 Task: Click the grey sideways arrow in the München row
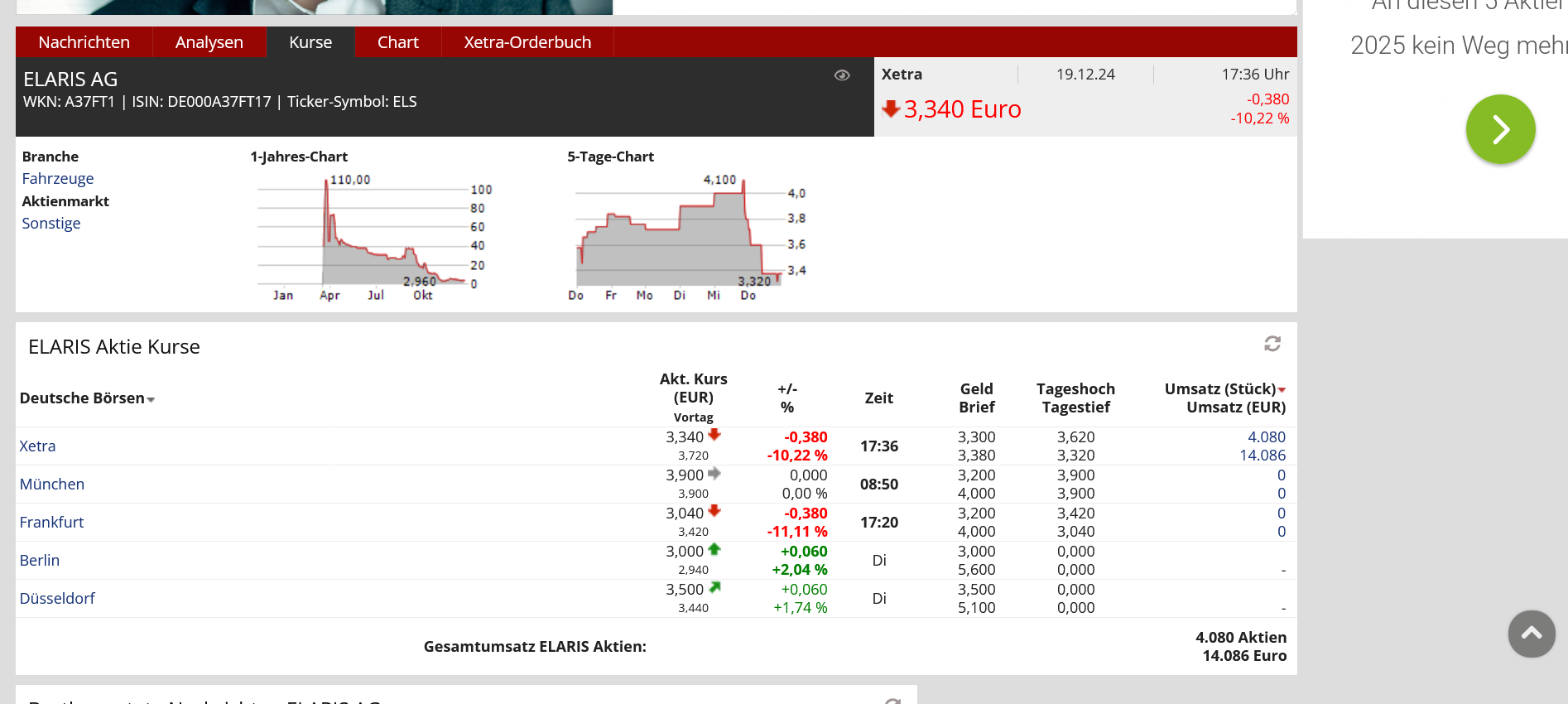click(714, 474)
